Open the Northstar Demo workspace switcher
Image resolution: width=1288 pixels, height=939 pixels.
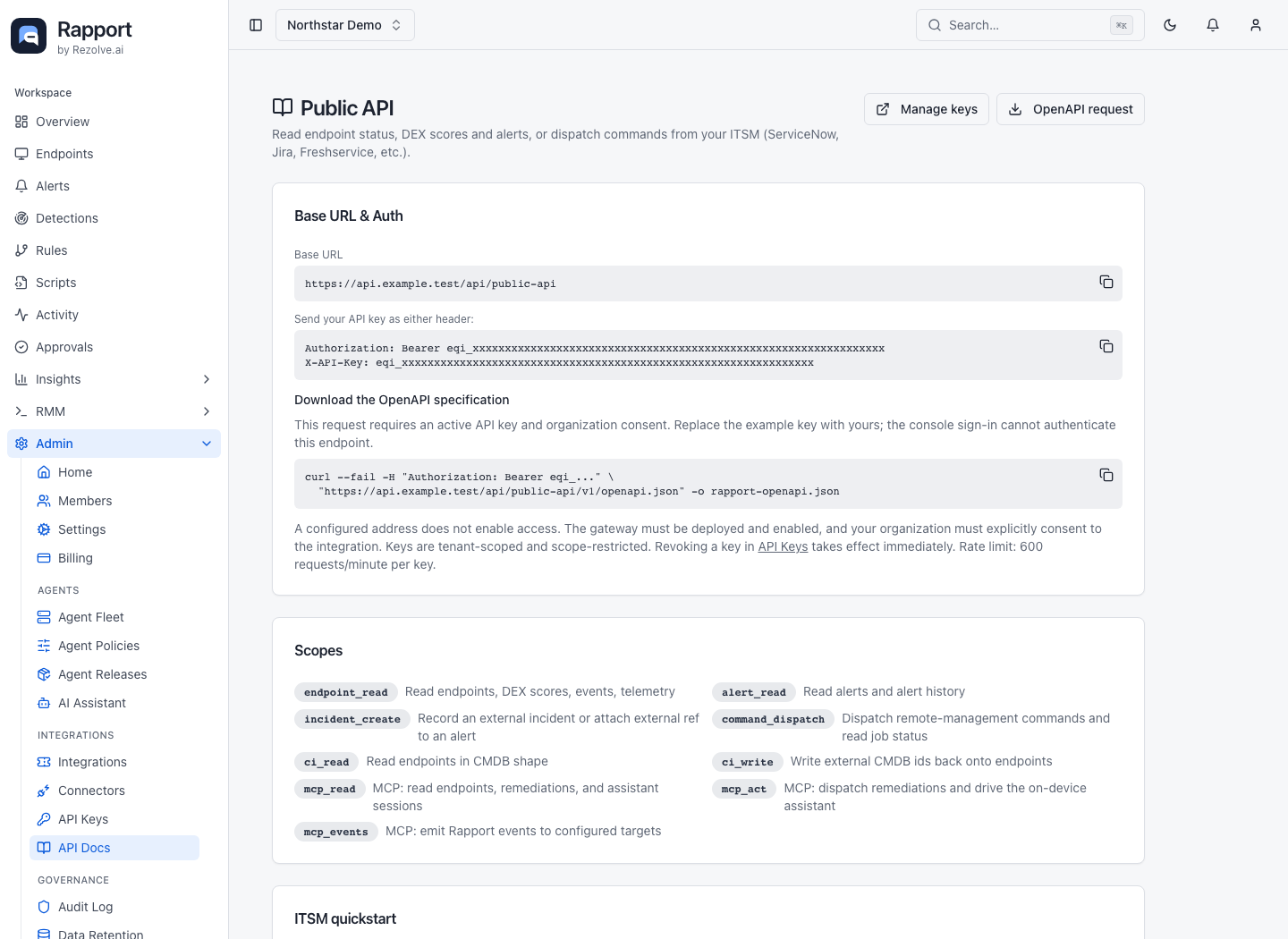click(x=344, y=25)
